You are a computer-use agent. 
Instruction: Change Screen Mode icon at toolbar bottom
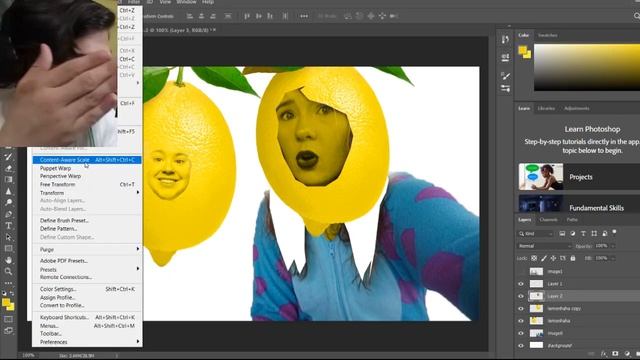8,331
